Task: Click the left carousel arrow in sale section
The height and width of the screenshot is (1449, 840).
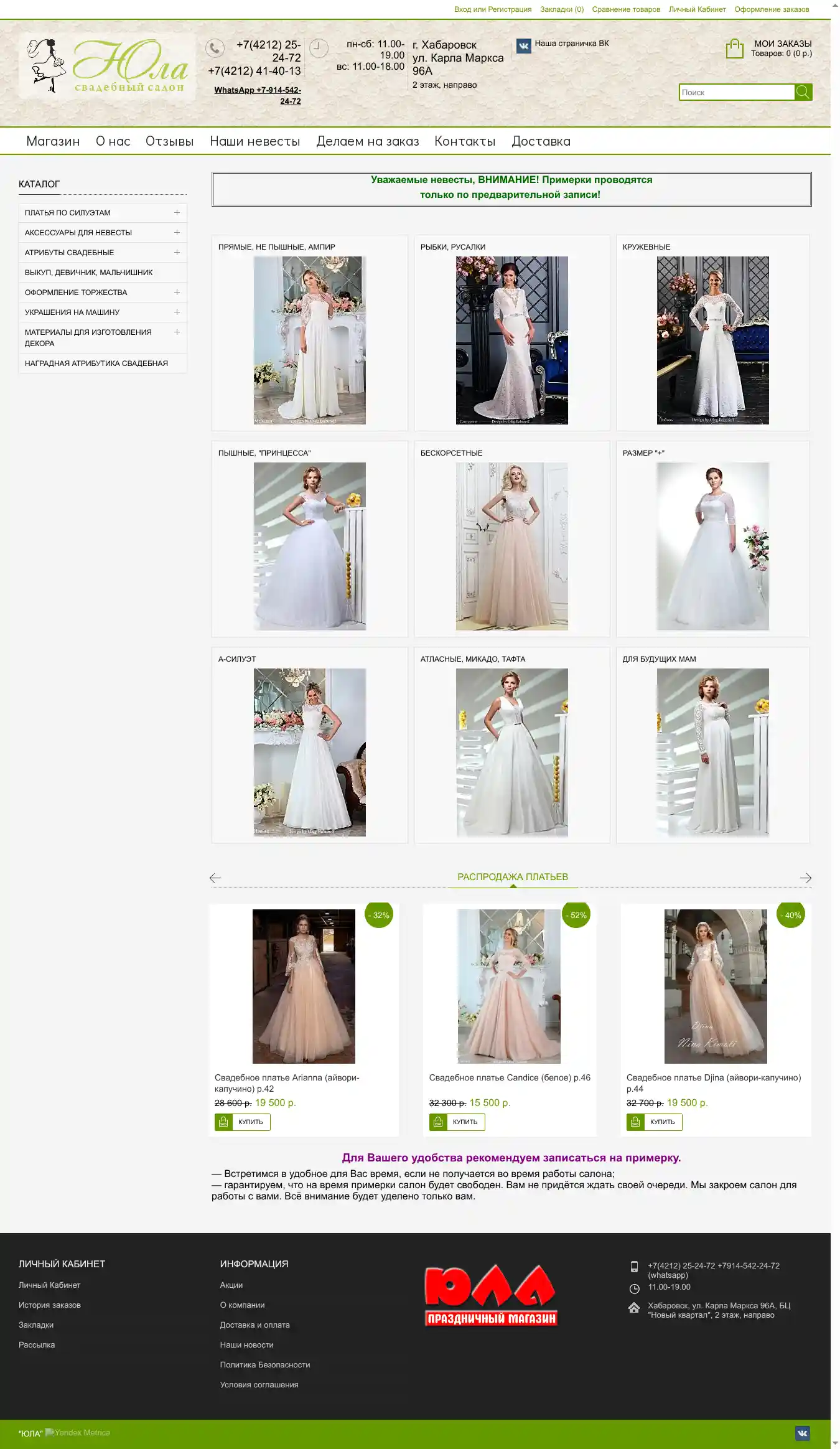Action: (x=215, y=878)
